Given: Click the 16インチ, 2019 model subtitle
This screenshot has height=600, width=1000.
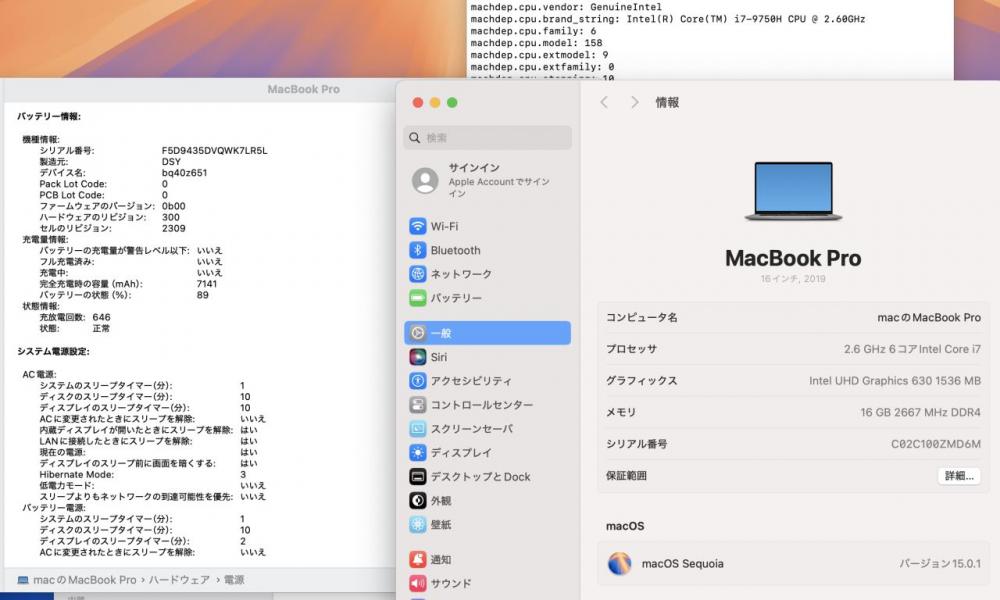Looking at the screenshot, I should 793,279.
